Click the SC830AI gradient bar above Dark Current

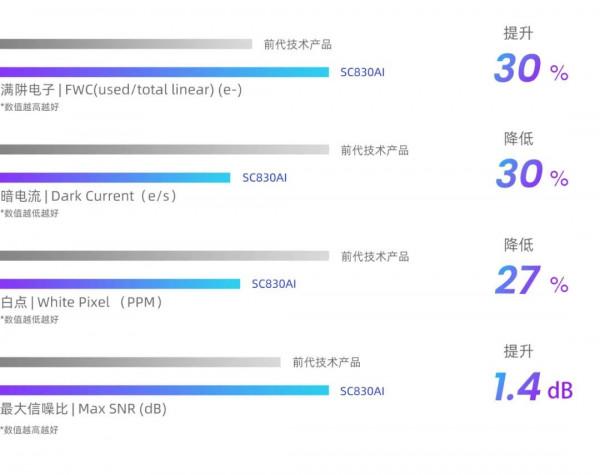tap(115, 177)
